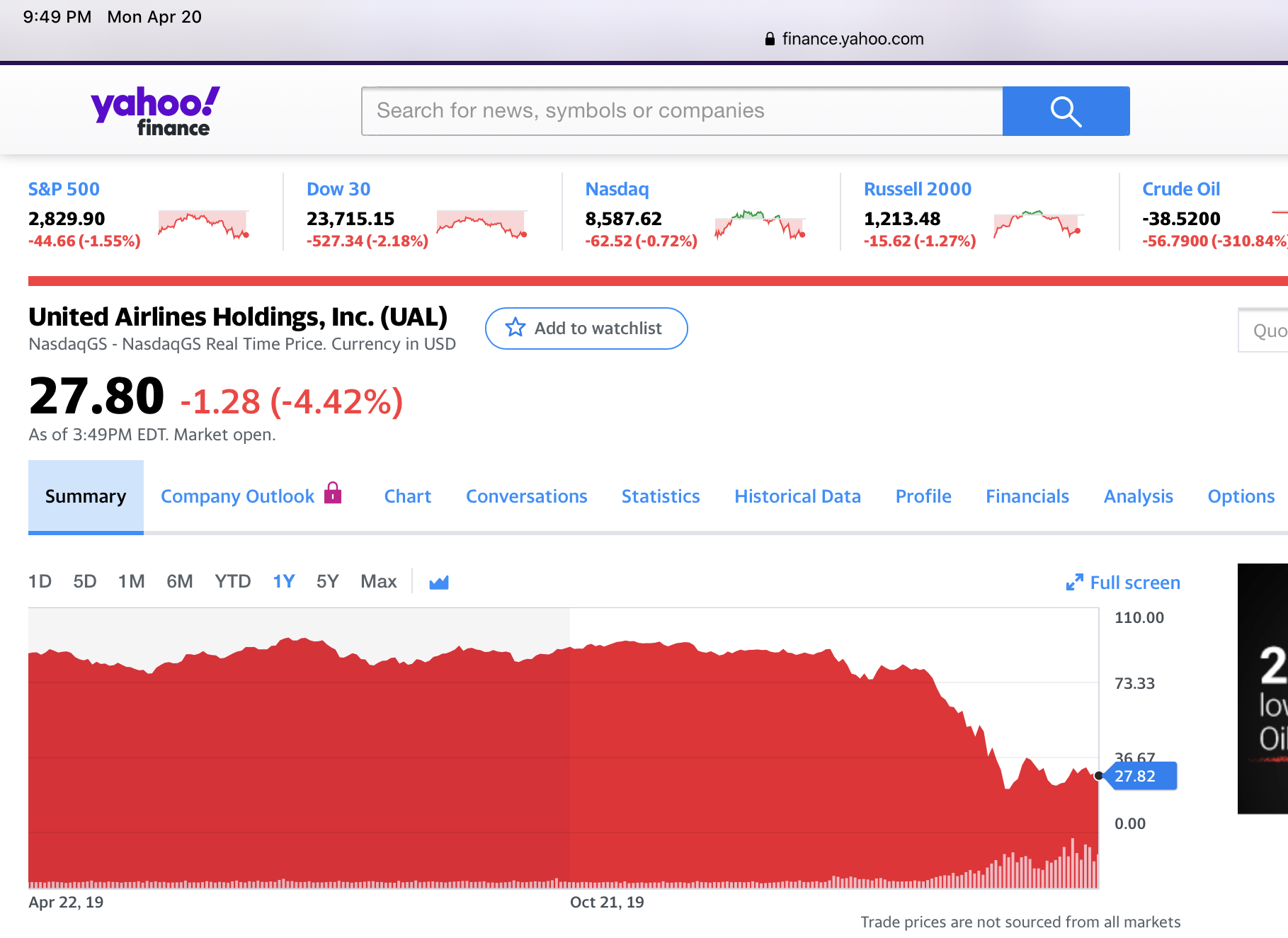The width and height of the screenshot is (1288, 938).
Task: Click the browser address bar lock icon
Action: pos(770,39)
